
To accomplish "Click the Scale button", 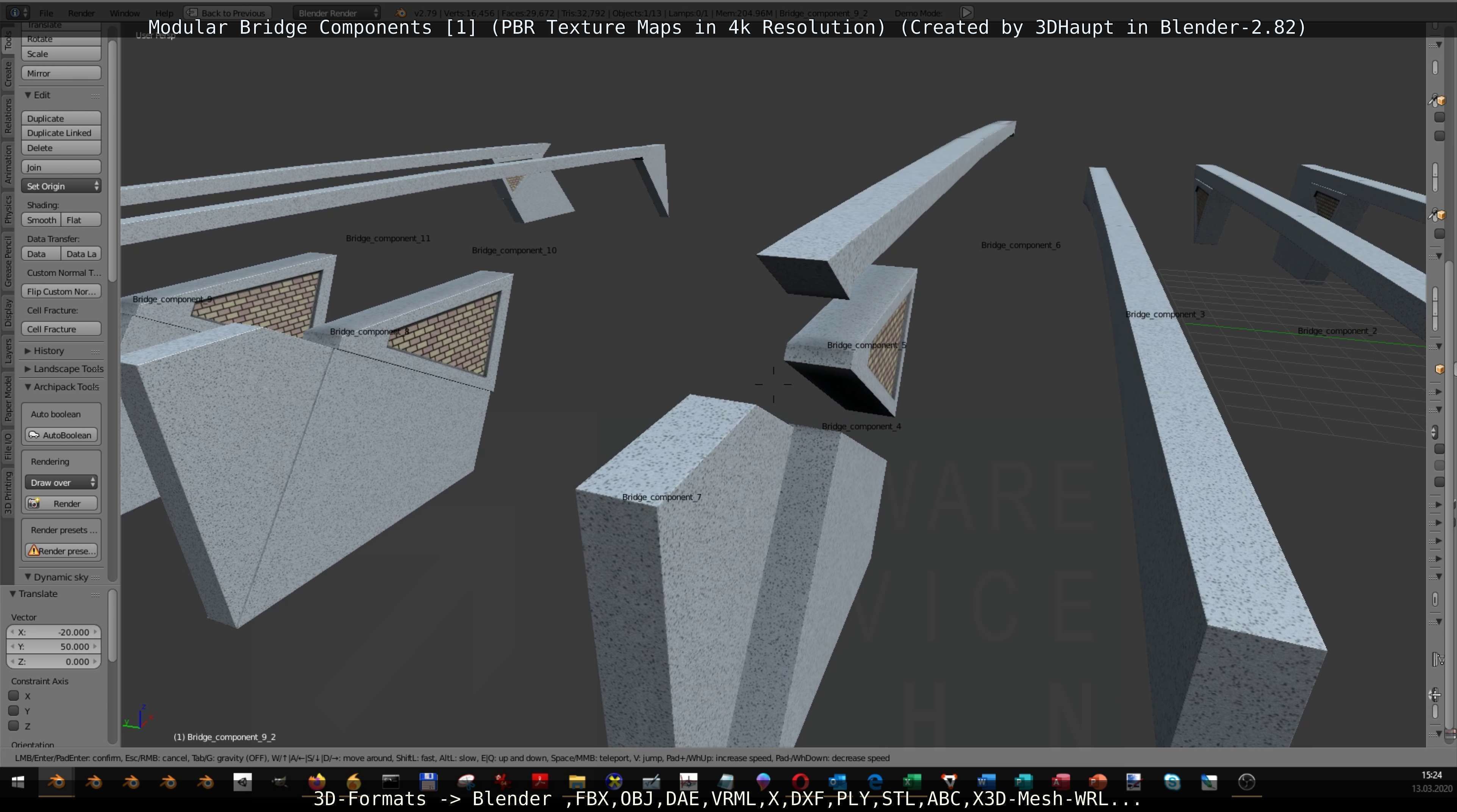I will 61,54.
